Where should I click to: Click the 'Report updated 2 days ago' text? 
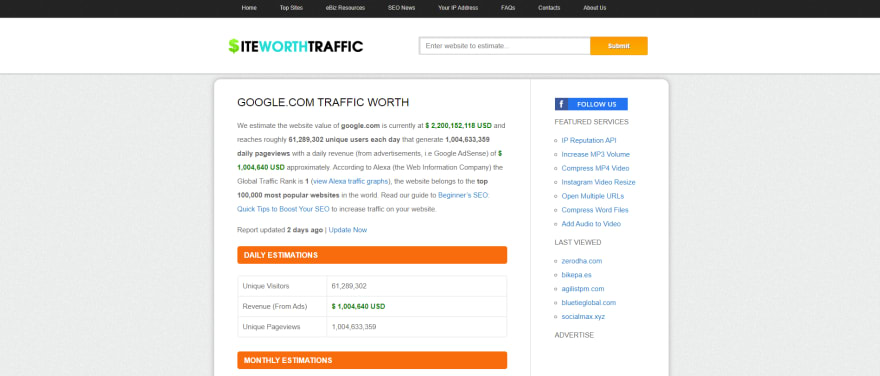(x=280, y=230)
